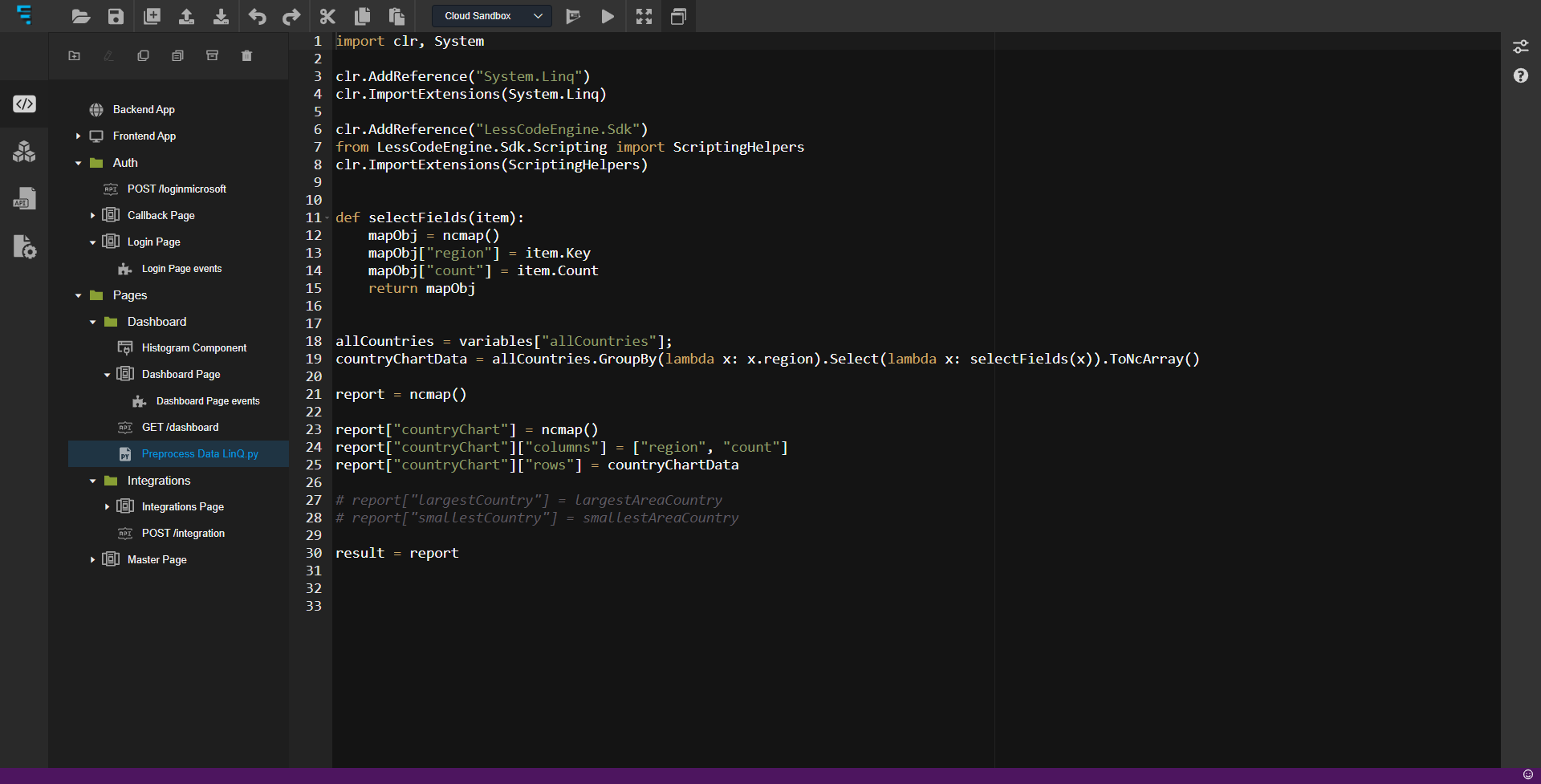Open the API document sidebar panel
1541x784 pixels.
(24, 199)
